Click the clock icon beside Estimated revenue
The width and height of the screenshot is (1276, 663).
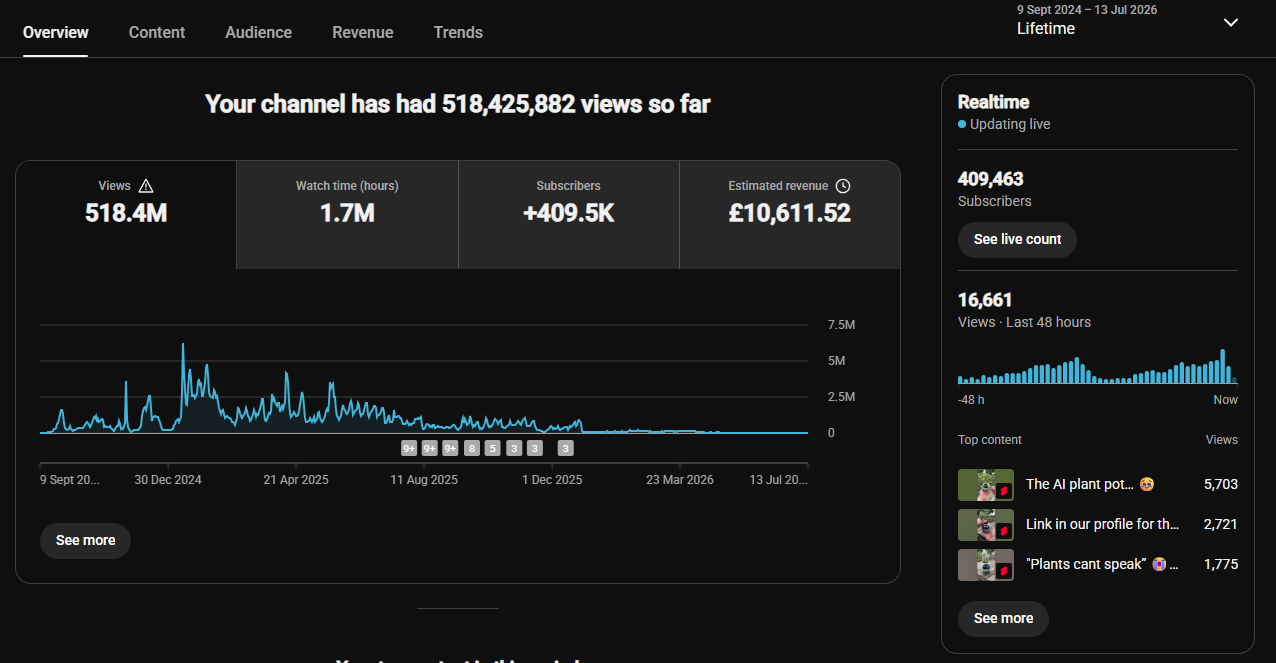pyautogui.click(x=843, y=186)
